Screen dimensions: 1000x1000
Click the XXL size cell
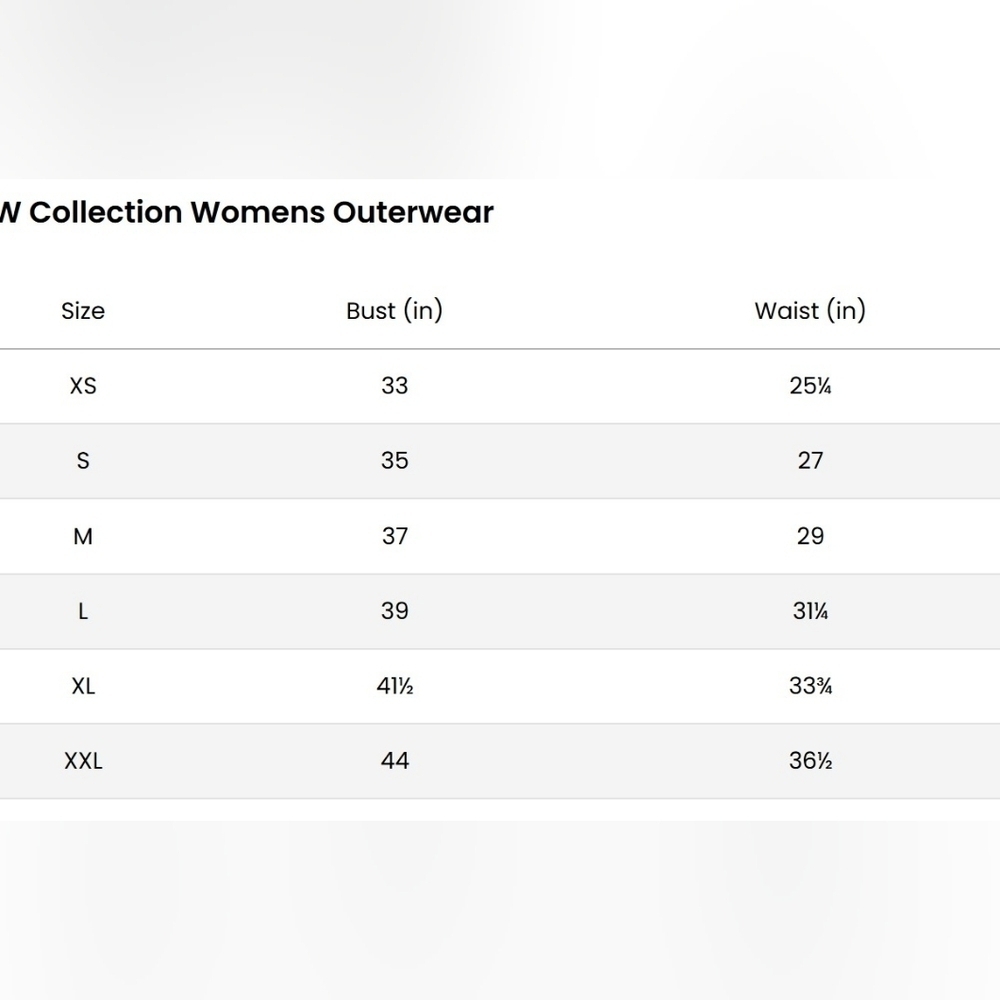(x=83, y=761)
